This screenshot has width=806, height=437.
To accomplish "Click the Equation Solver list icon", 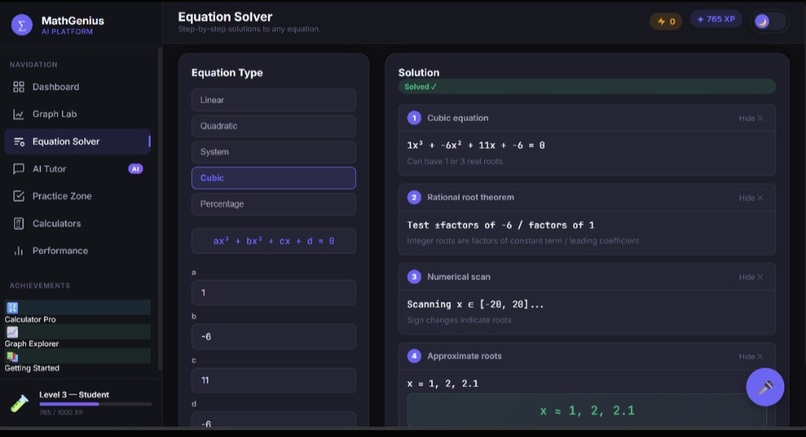I will (x=19, y=141).
